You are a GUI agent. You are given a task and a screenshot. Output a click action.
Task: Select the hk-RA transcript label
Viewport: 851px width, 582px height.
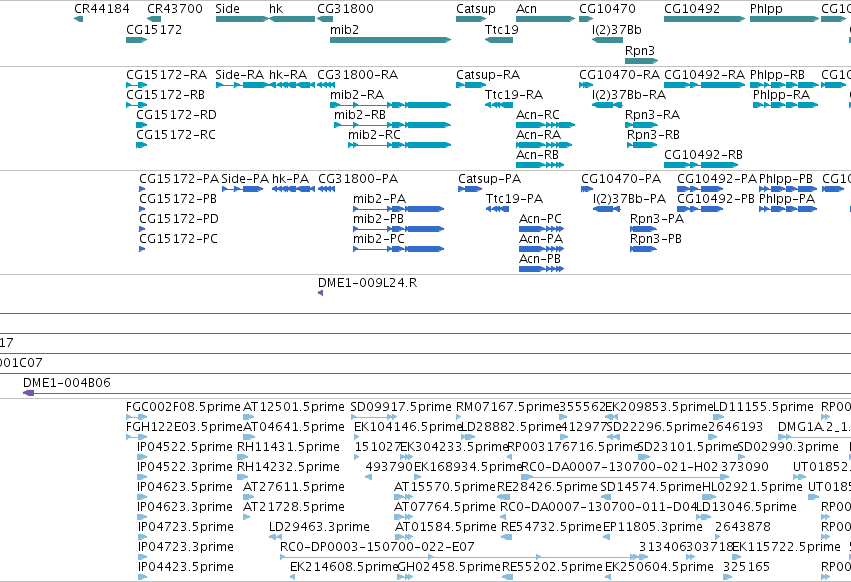[288, 74]
